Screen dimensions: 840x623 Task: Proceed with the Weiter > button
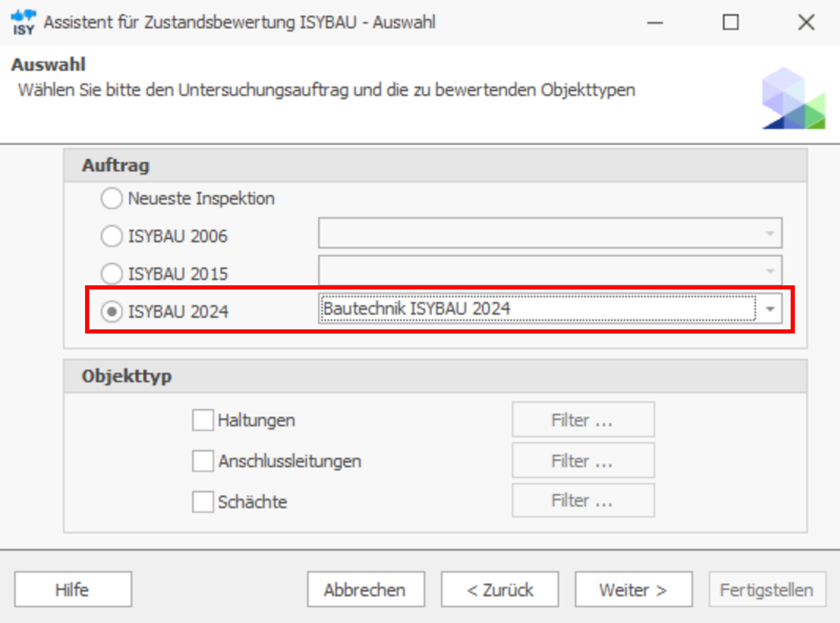coord(633,590)
